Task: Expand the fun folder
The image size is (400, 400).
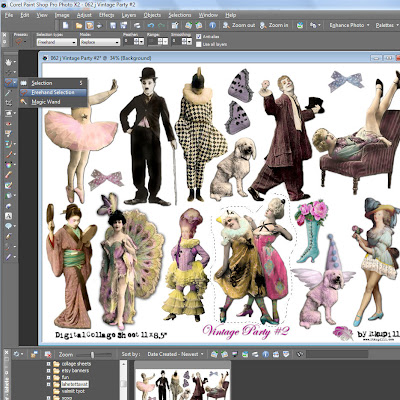Action: point(48,377)
